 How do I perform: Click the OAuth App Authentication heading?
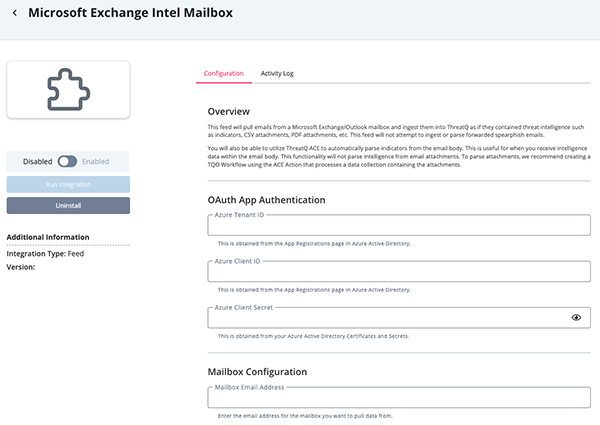[x=266, y=200]
